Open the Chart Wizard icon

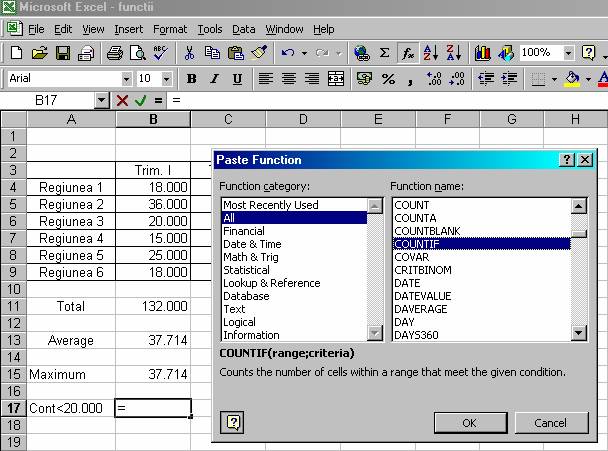click(483, 53)
